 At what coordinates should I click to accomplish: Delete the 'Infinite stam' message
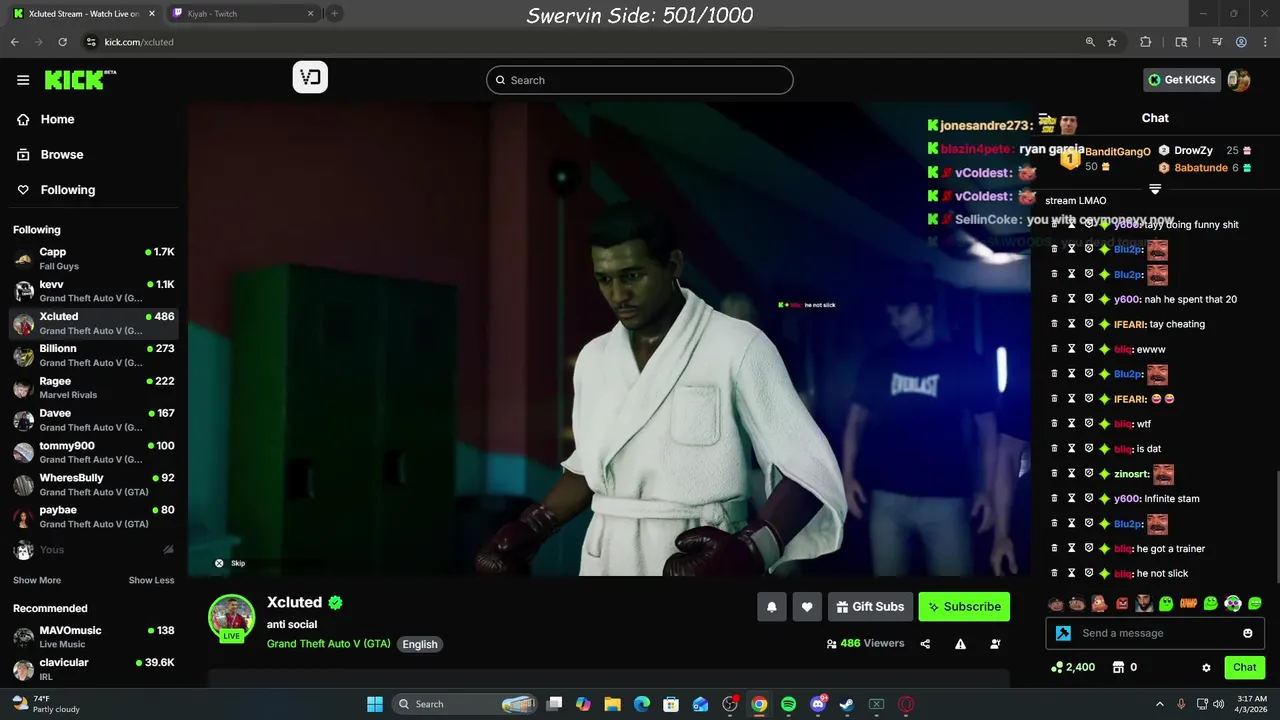click(x=1053, y=498)
